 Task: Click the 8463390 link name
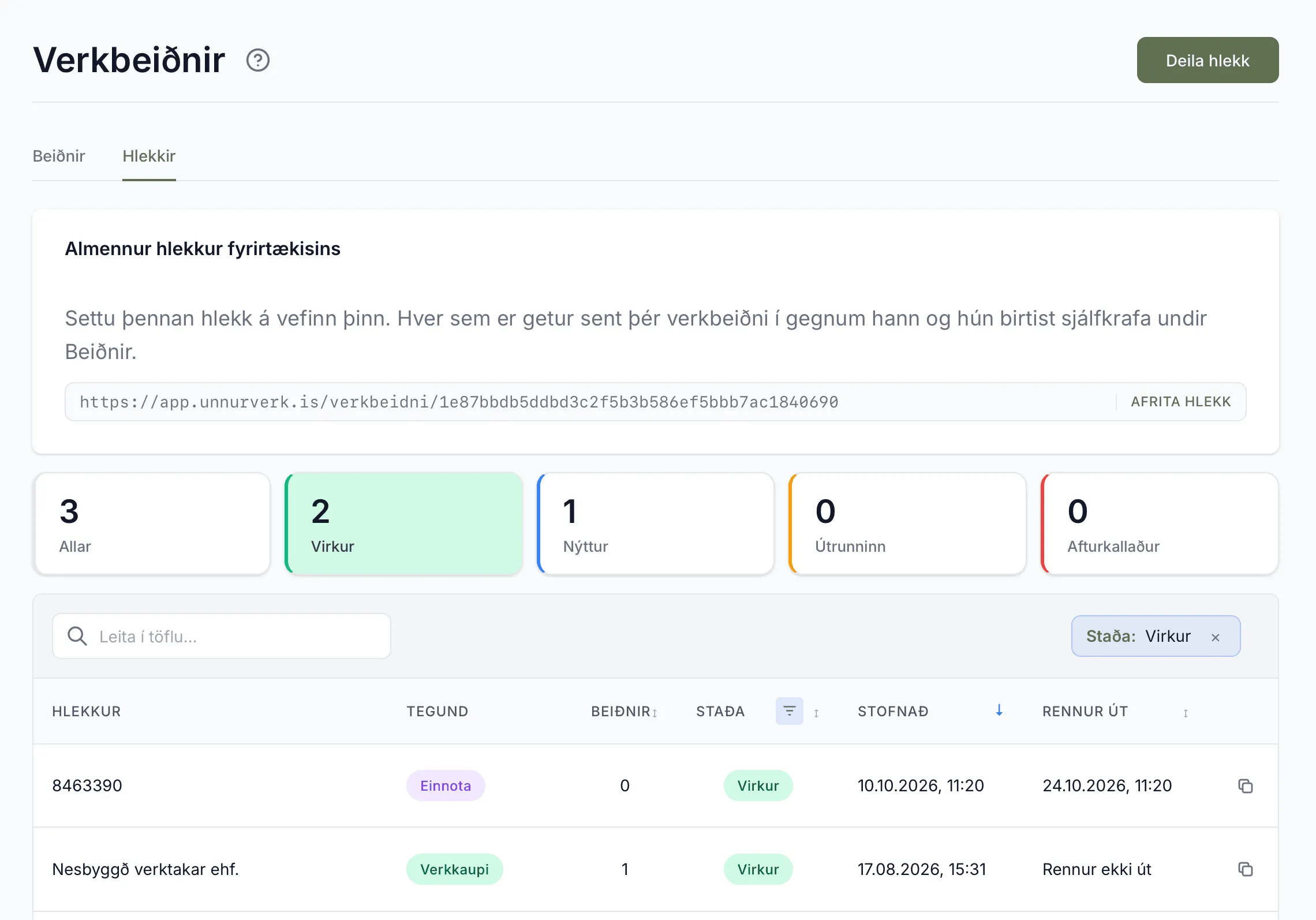(87, 786)
